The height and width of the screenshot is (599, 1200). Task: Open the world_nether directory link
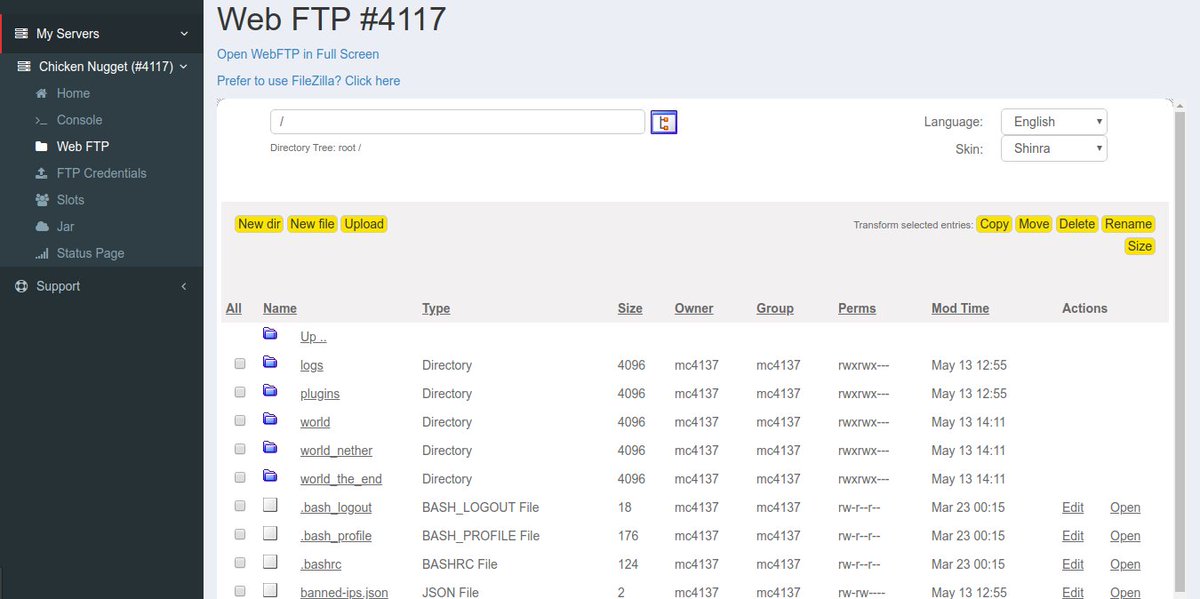click(336, 451)
